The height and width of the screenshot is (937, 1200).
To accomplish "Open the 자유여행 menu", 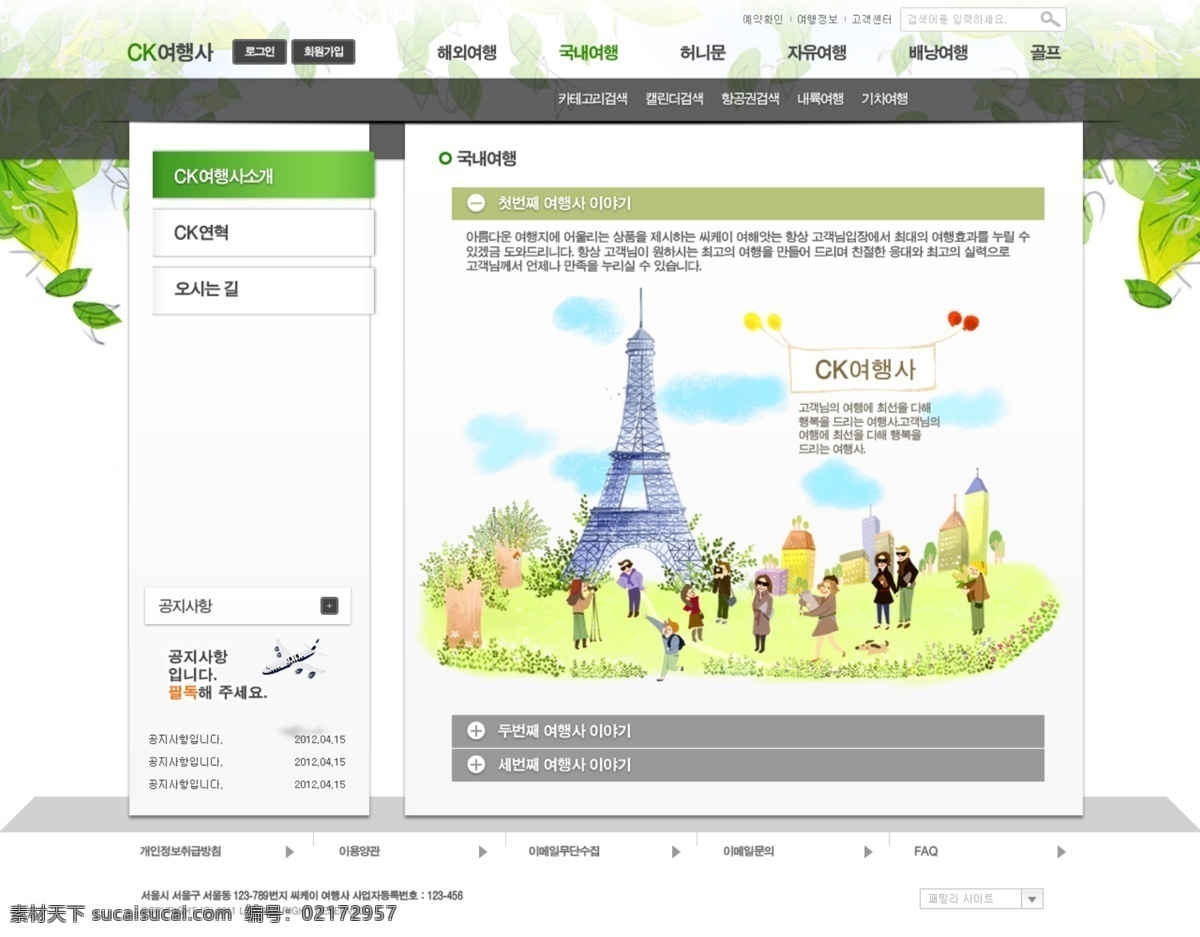I will [816, 53].
